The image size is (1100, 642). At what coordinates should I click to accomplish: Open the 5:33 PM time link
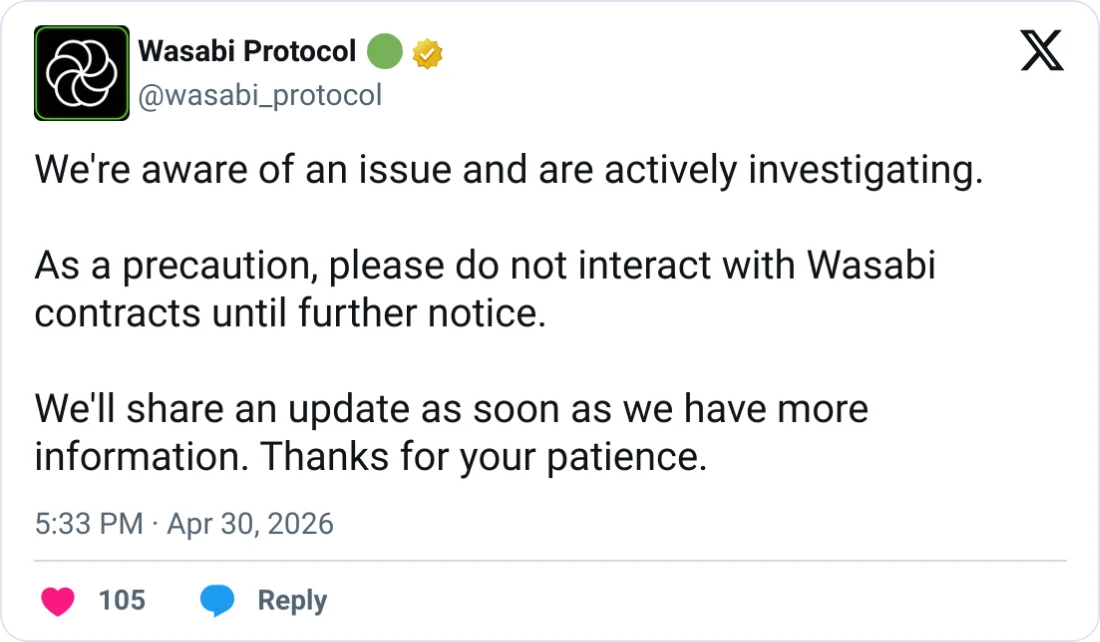pos(89,523)
